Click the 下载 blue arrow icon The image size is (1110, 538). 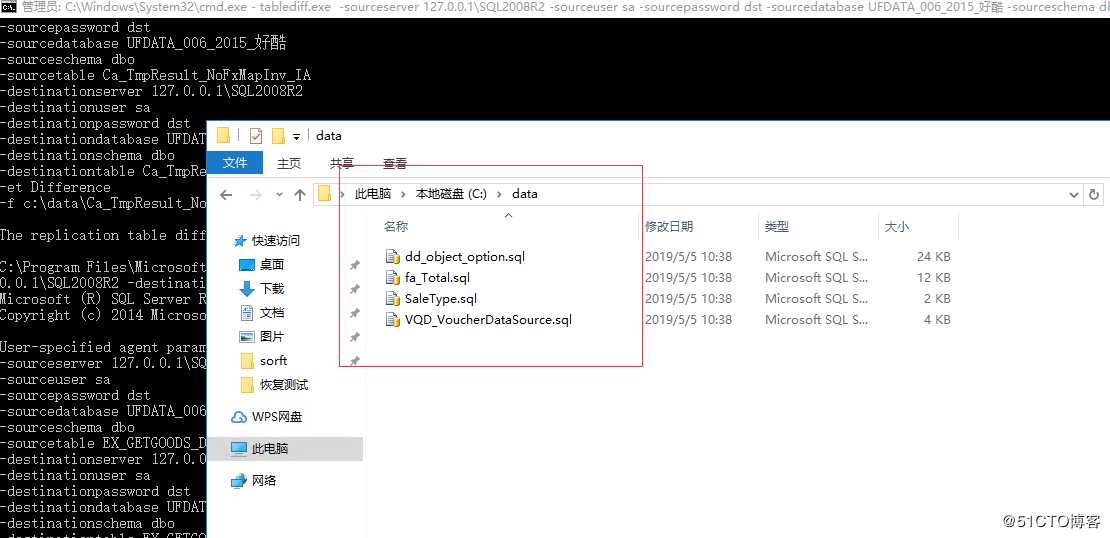point(247,289)
